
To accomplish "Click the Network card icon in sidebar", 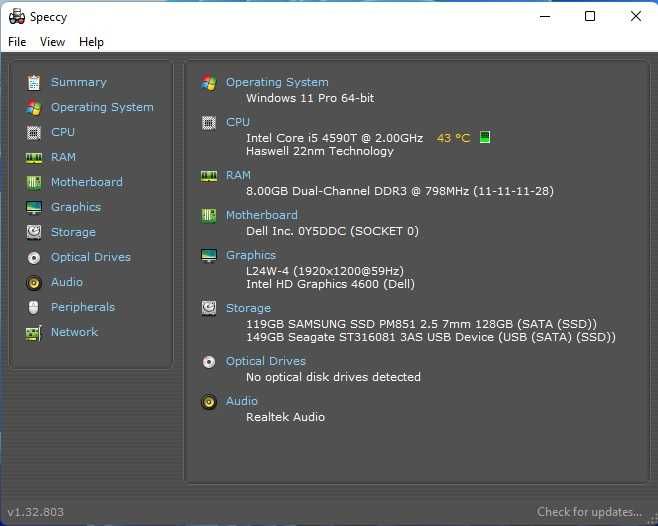I will tap(34, 333).
